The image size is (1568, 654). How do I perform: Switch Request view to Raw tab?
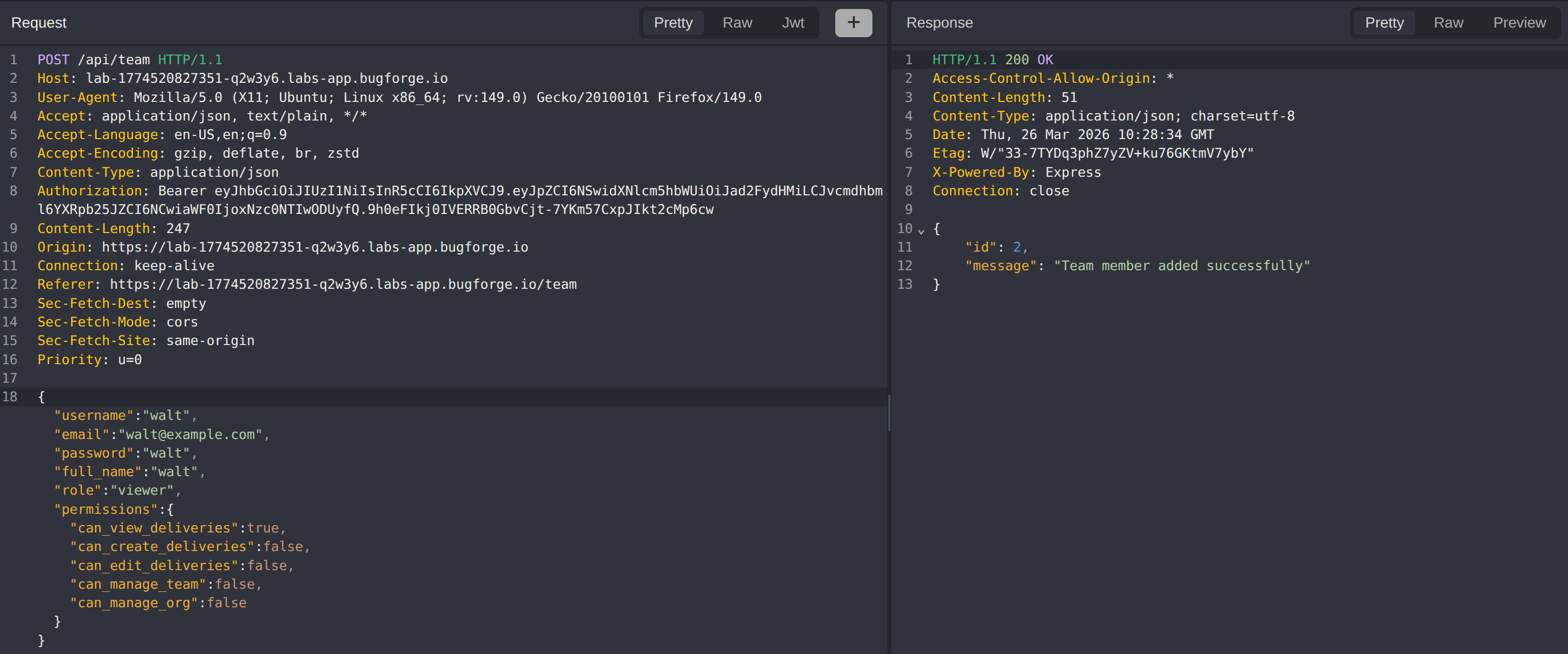click(736, 22)
